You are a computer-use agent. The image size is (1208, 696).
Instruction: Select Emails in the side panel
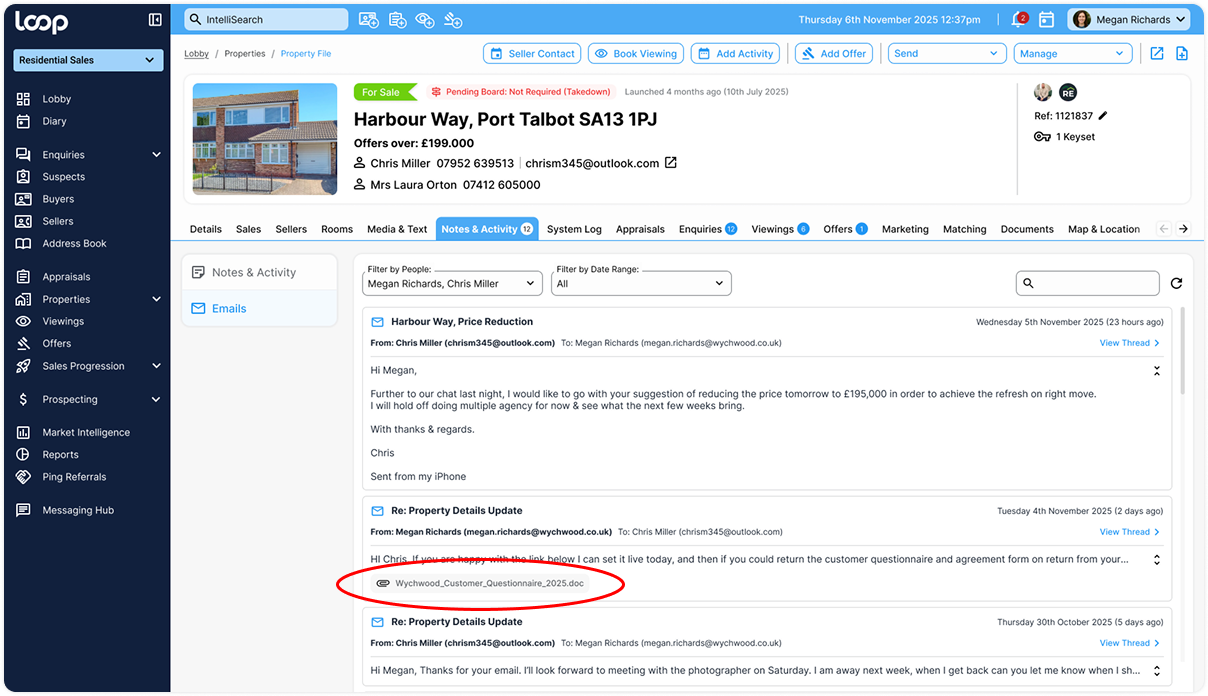pyautogui.click(x=259, y=308)
